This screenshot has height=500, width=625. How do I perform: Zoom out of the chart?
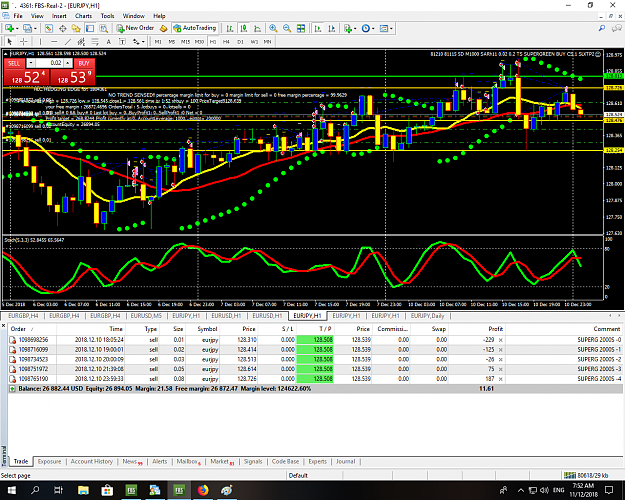point(287,28)
